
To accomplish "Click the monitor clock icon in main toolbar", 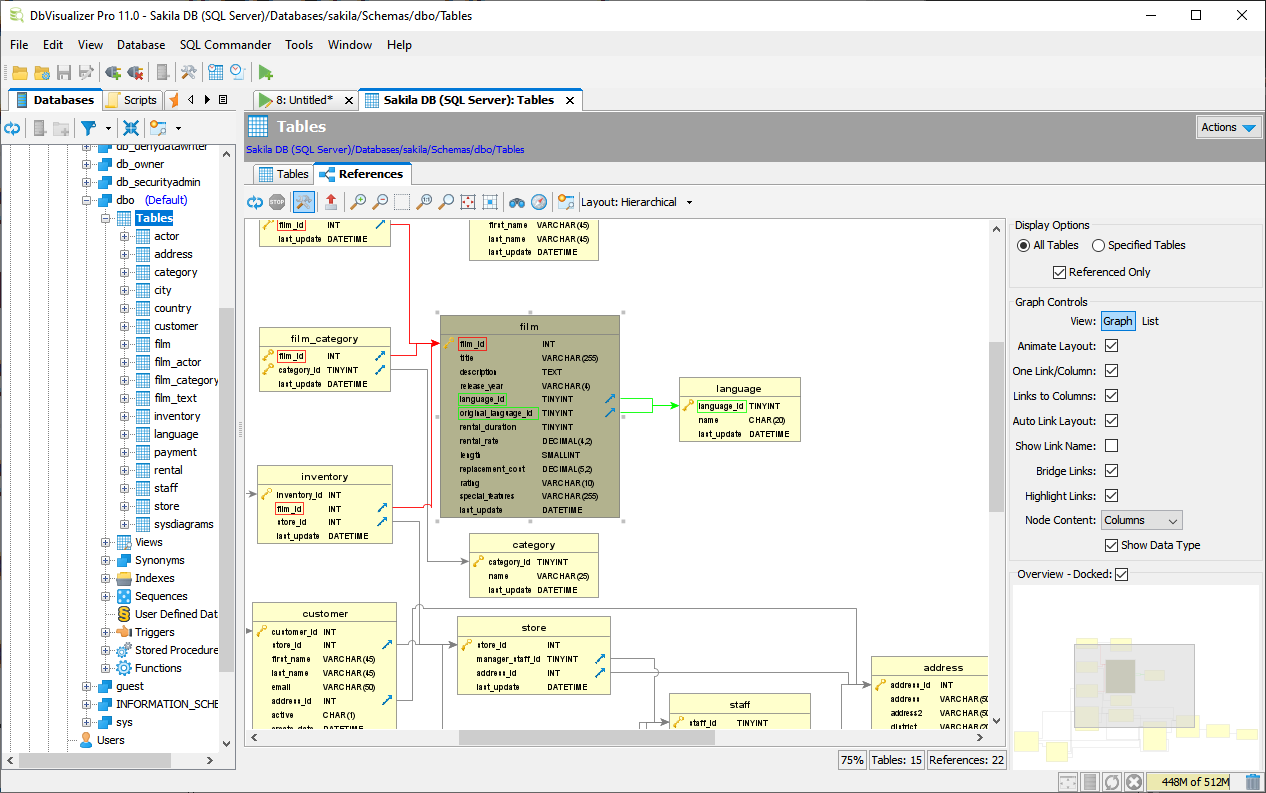I will [x=237, y=72].
